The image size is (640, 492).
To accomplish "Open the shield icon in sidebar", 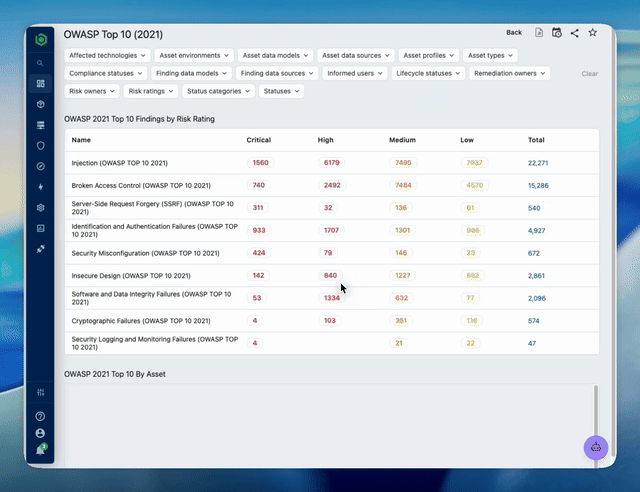I will [x=40, y=146].
